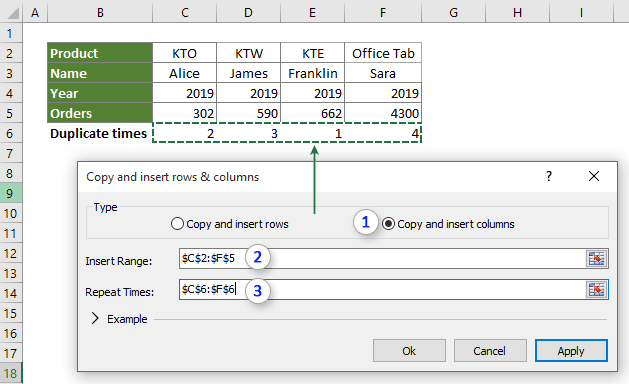Select row 5 header

point(11,113)
